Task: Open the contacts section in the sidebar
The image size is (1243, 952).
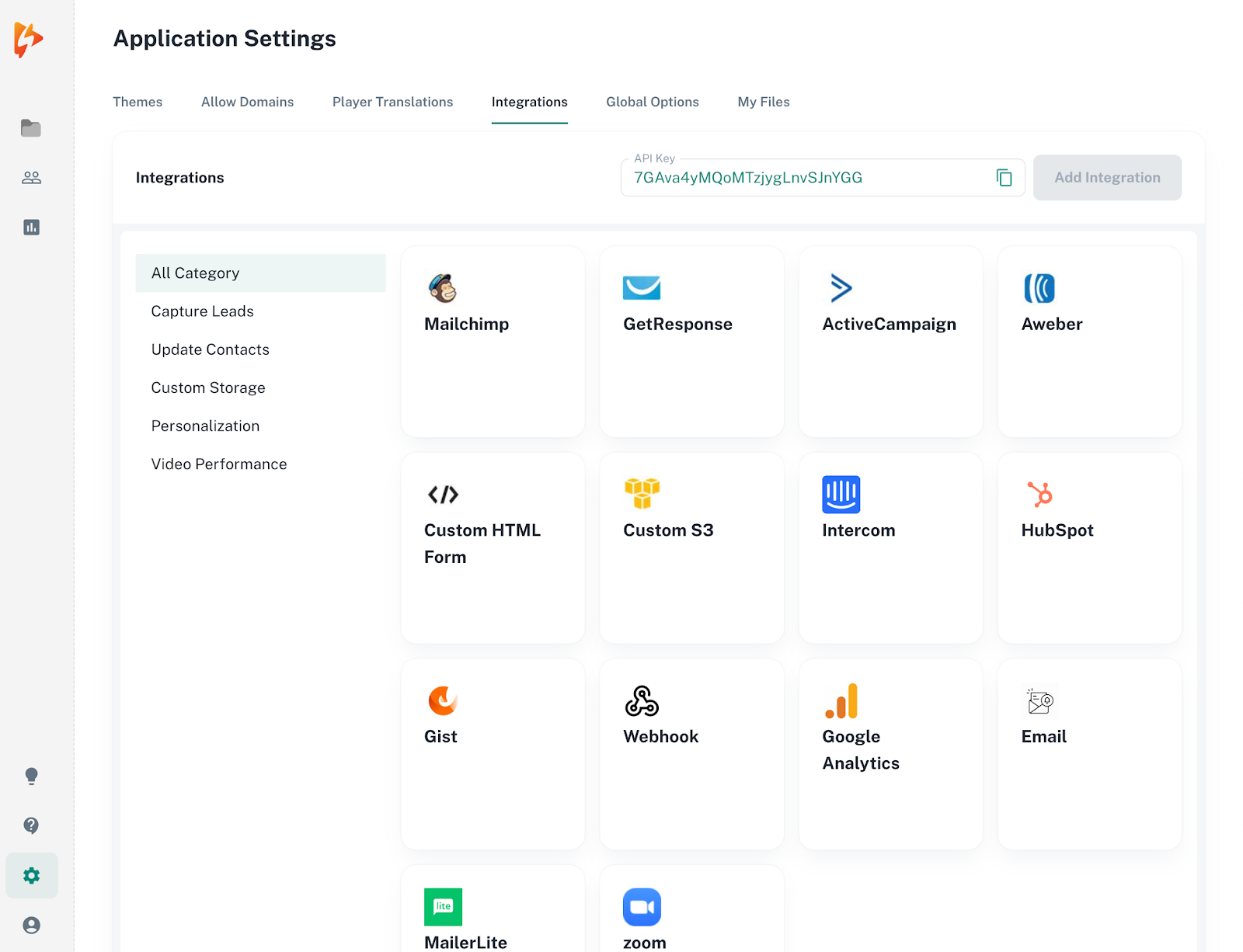Action: coord(31,177)
